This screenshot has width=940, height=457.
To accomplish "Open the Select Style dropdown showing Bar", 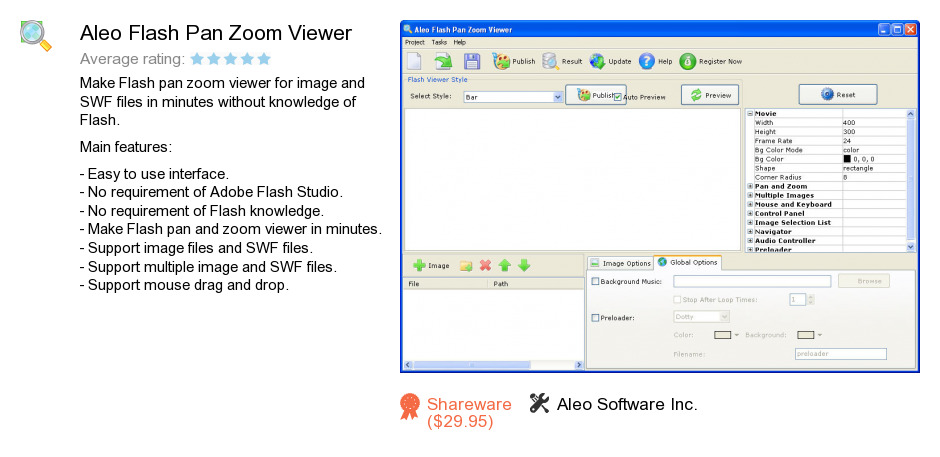I will pyautogui.click(x=513, y=97).
